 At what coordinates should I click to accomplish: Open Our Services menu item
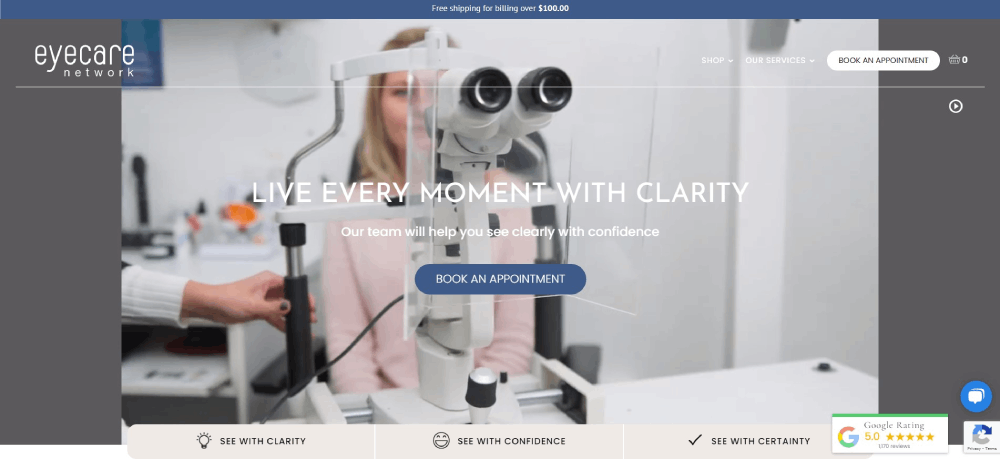tap(776, 61)
